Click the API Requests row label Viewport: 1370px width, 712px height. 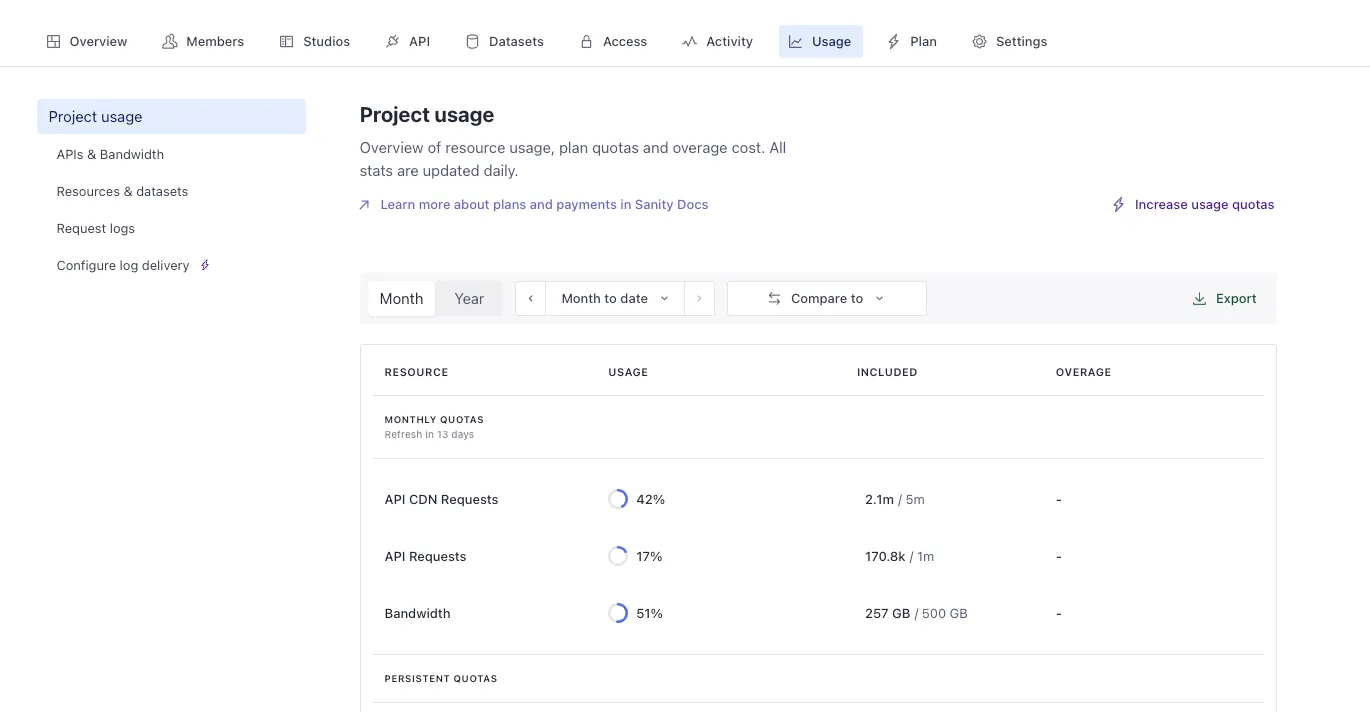pos(425,557)
